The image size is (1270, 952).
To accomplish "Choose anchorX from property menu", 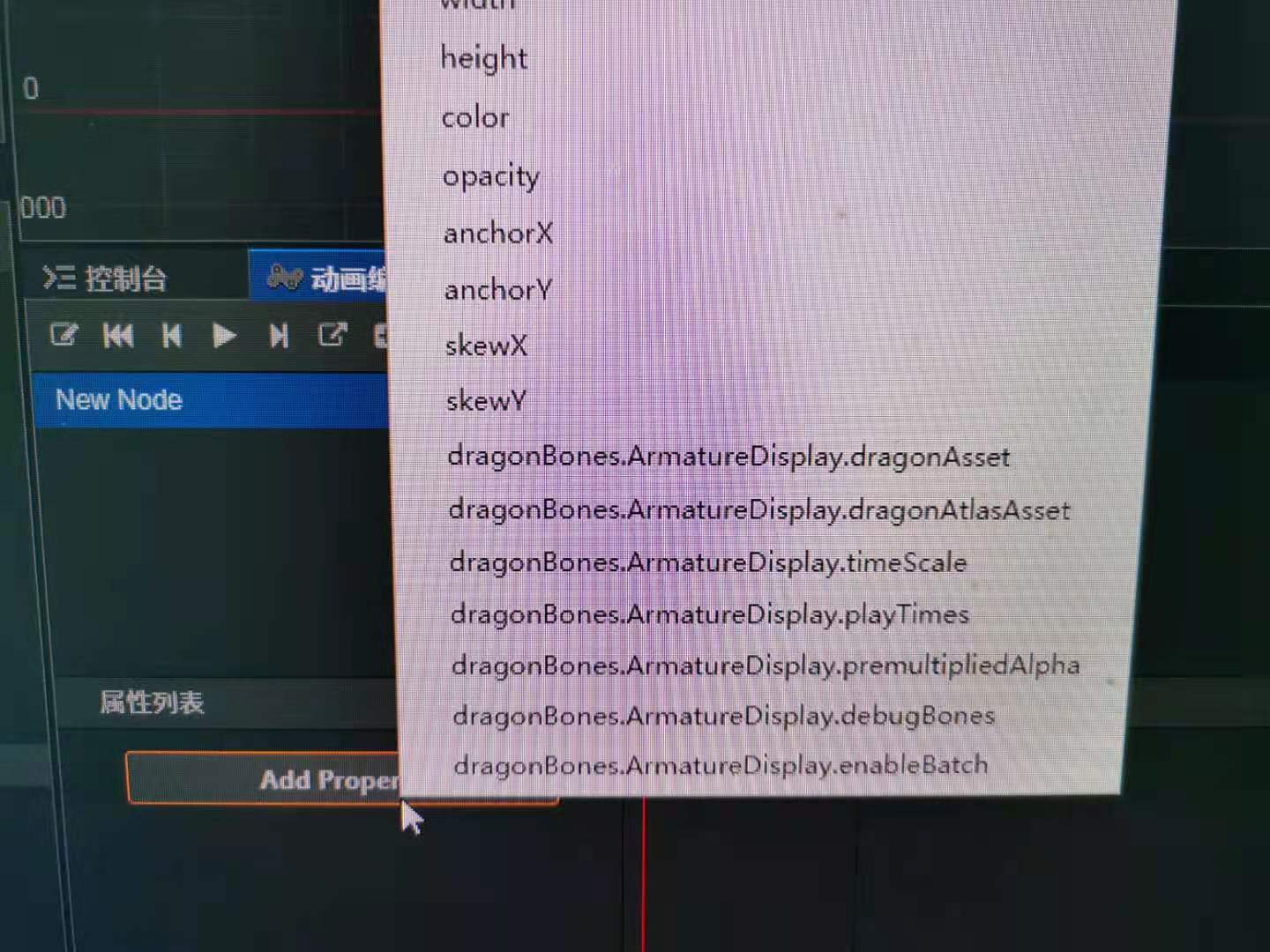I will click(497, 234).
